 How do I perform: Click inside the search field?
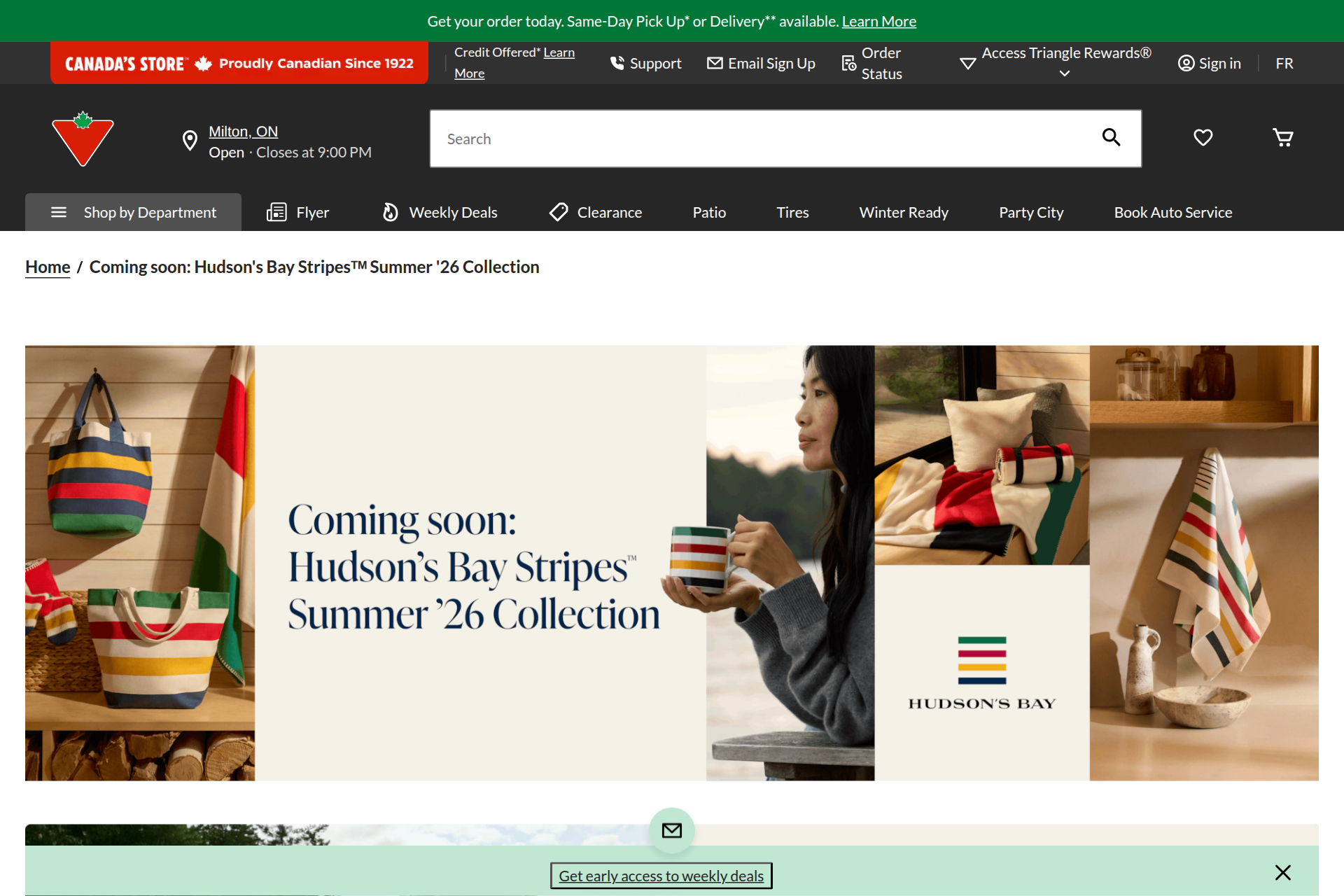pos(700,138)
